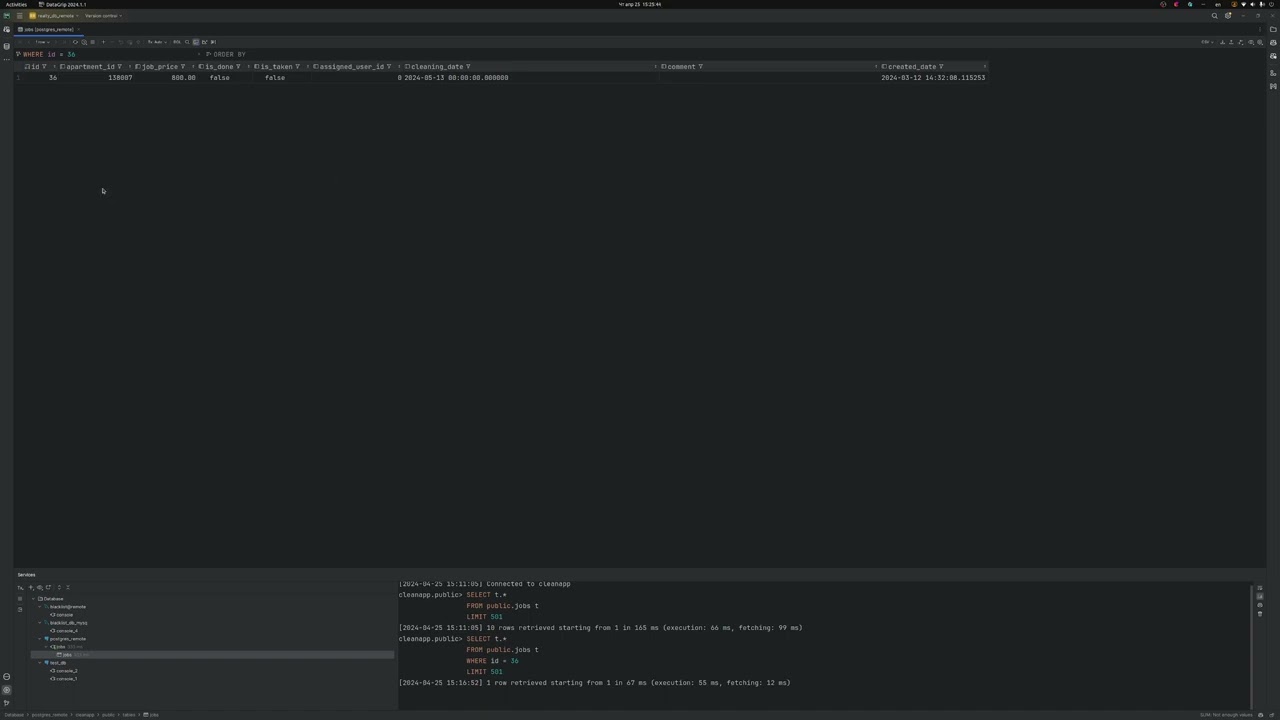
Task: Open the reality_db_remote project dropdown
Action: [54, 16]
